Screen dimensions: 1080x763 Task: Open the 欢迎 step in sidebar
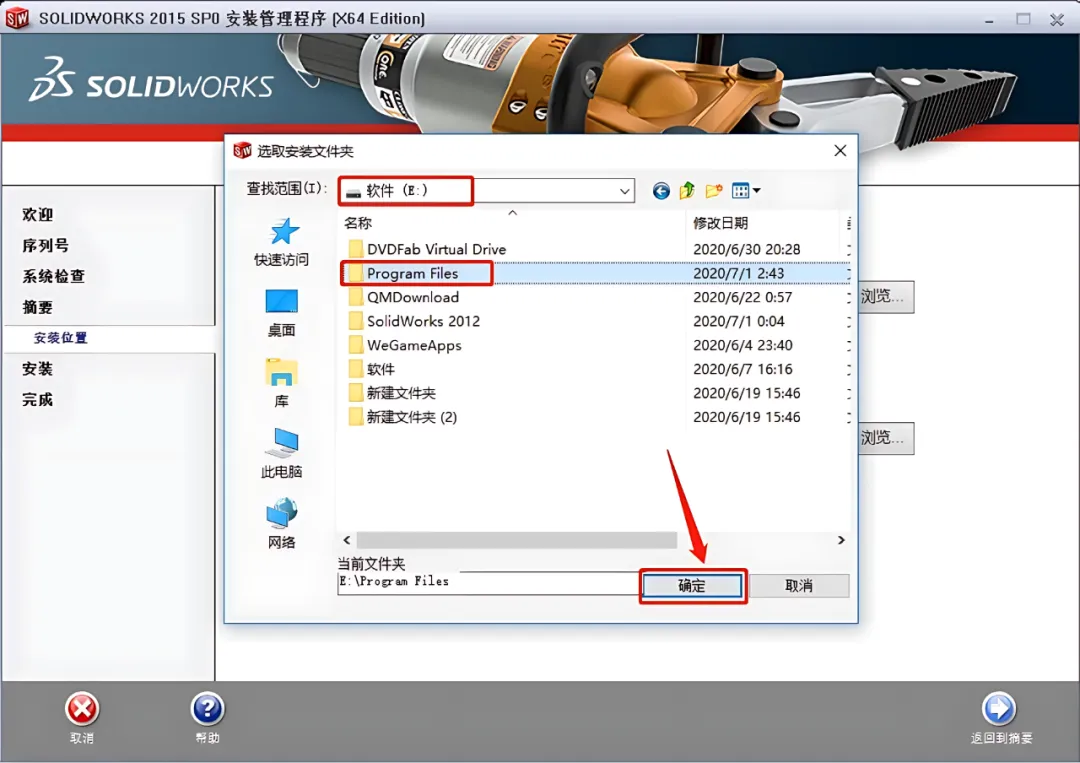[38, 215]
